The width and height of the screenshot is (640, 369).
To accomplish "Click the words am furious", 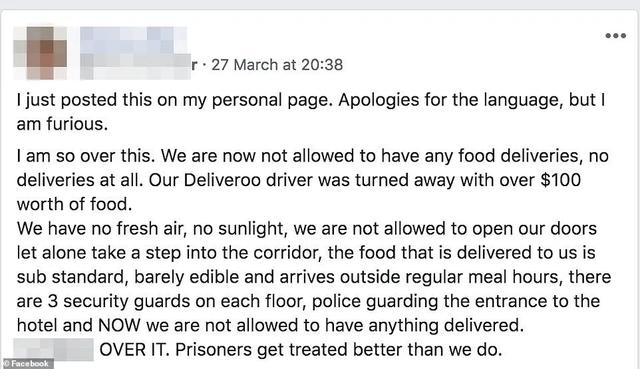I will click(62, 124).
